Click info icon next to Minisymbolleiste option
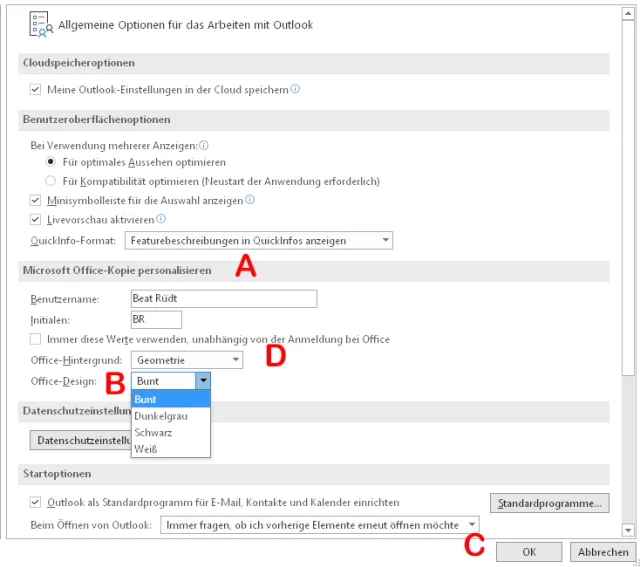The image size is (640, 567). pos(250,200)
